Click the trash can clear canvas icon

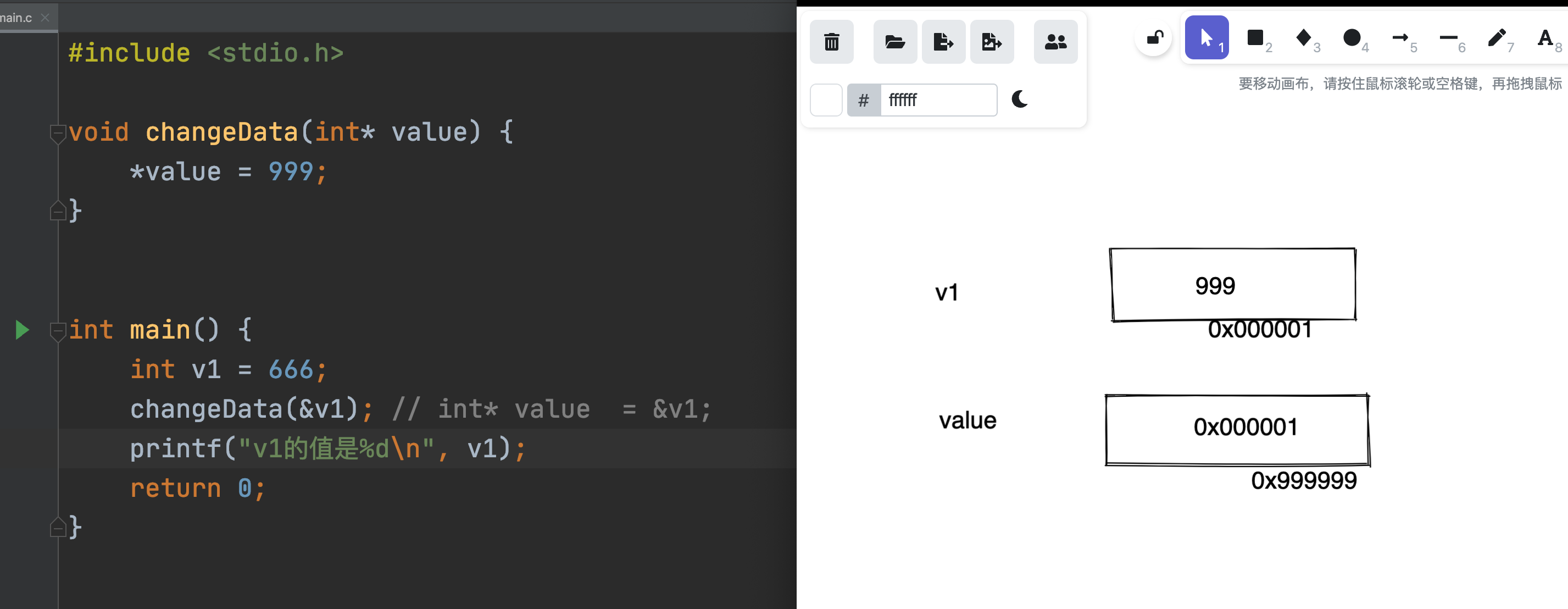[x=831, y=42]
